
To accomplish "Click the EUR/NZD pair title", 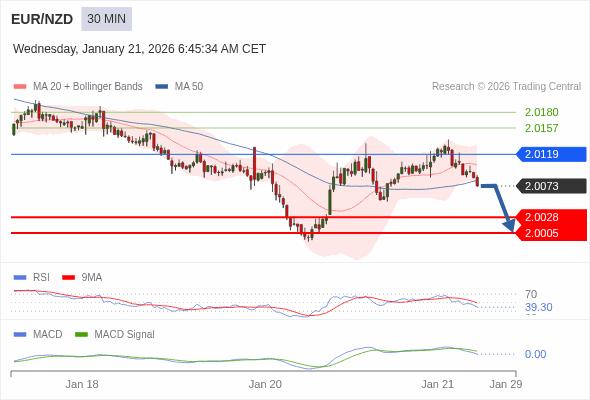I will point(42,19).
